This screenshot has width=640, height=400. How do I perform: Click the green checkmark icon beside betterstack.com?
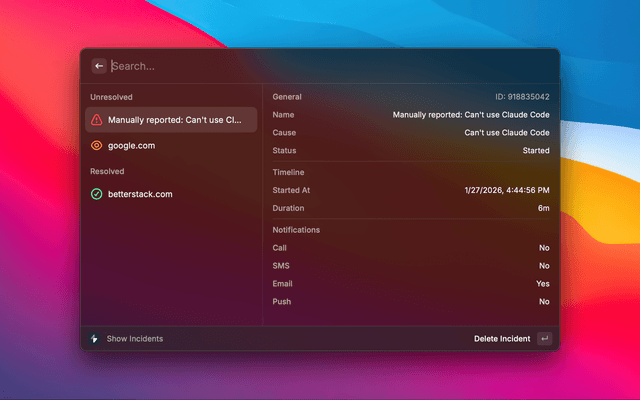[x=96, y=194]
